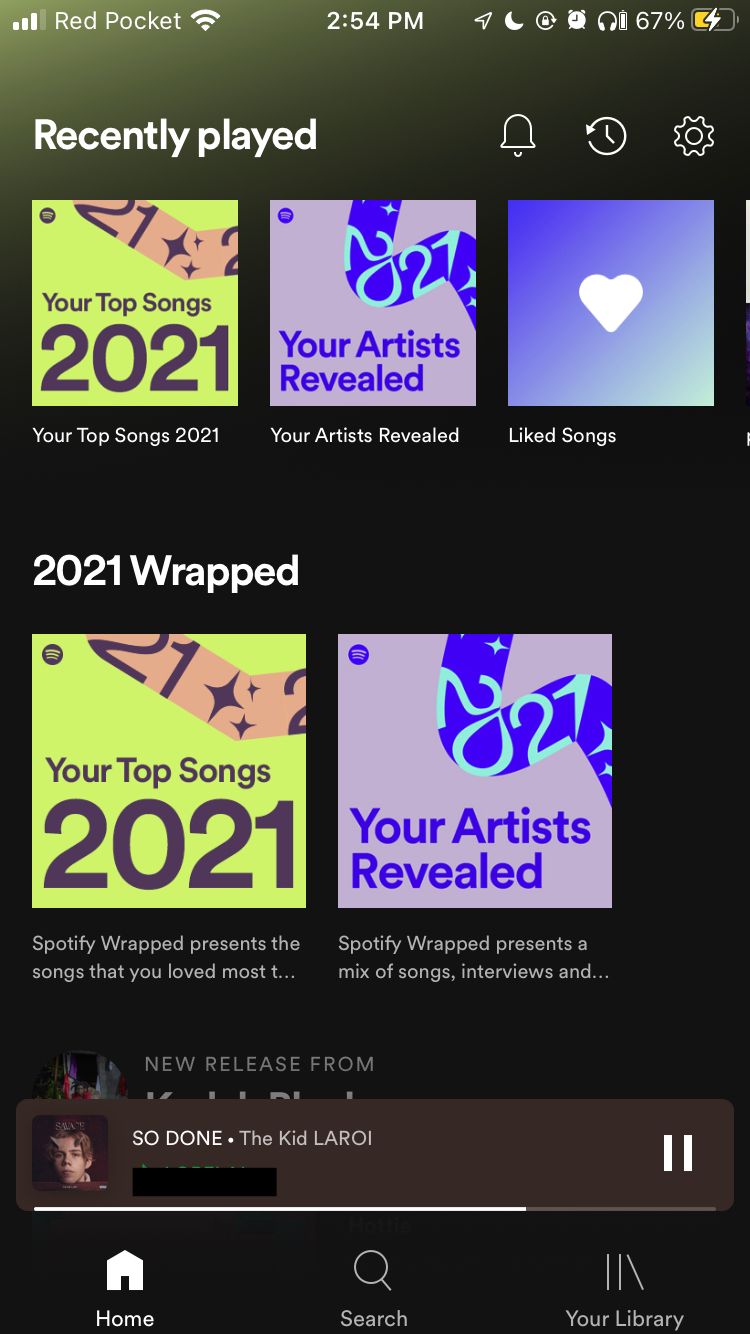Open the Search tab

coord(373,1290)
